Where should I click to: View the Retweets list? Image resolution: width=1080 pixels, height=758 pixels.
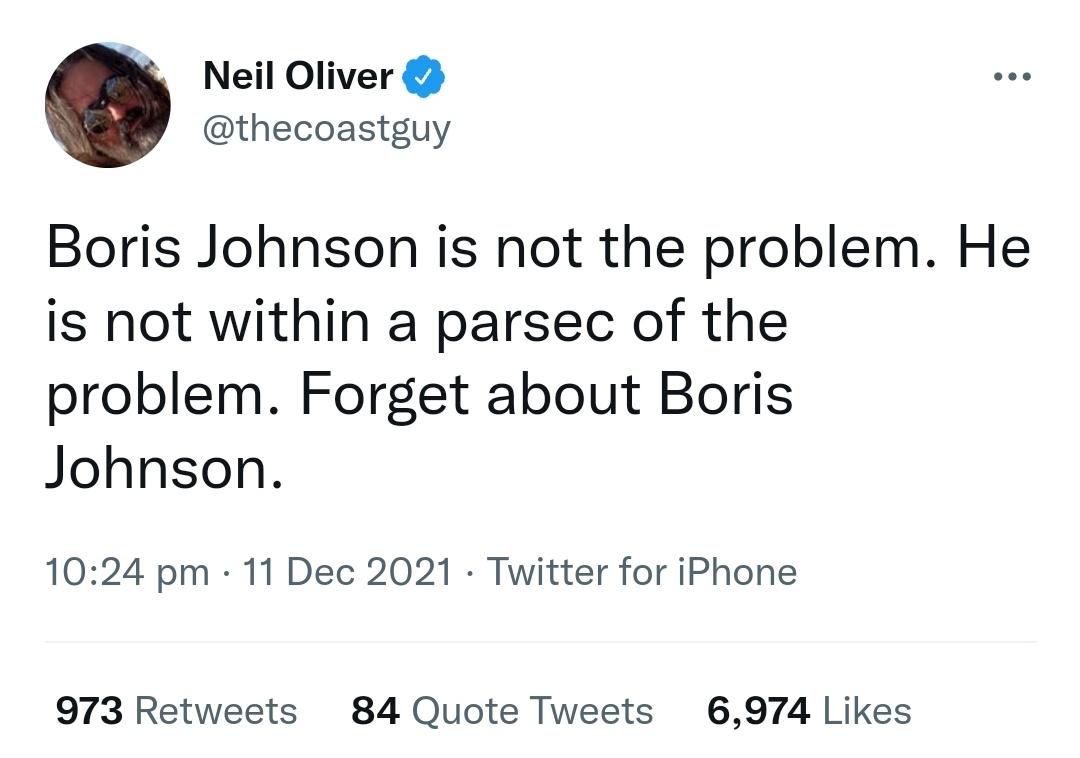[215, 711]
